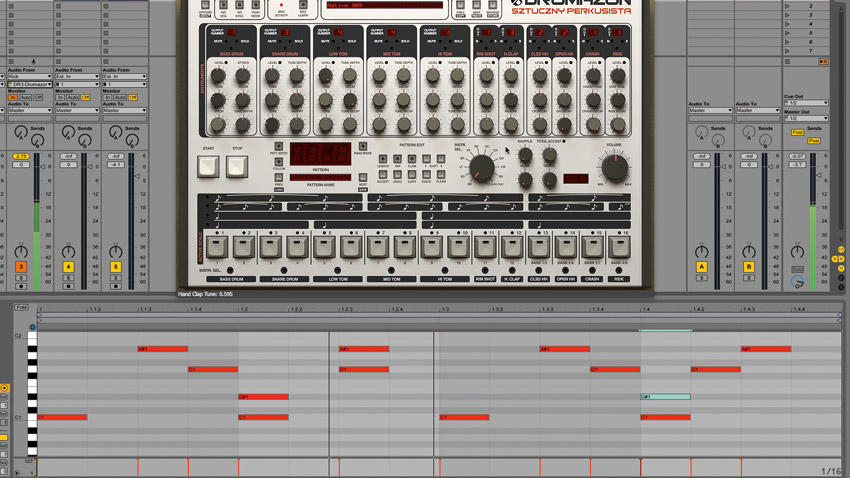Click the PREV pattern button
Image resolution: width=850 pixels, height=478 pixels.
(x=279, y=177)
